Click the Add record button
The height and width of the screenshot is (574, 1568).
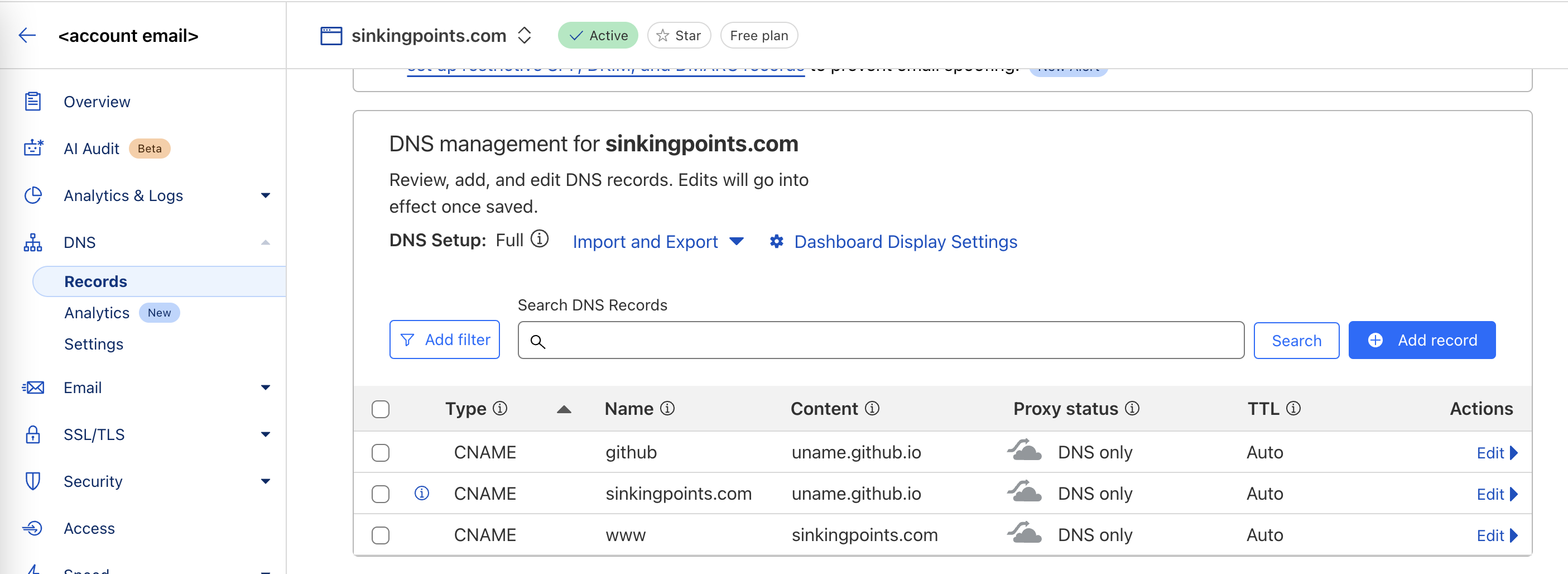coord(1422,340)
